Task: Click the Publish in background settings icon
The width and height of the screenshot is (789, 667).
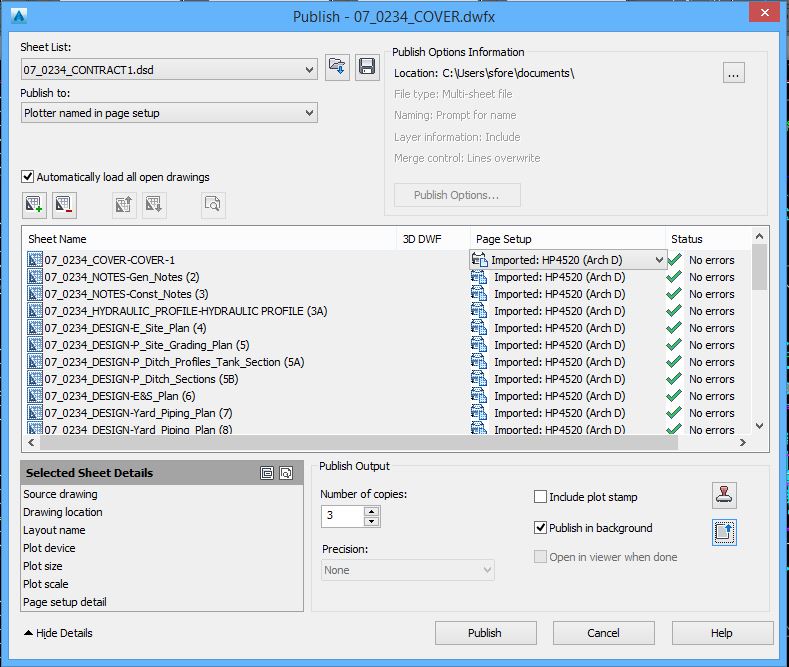Action: 725,532
